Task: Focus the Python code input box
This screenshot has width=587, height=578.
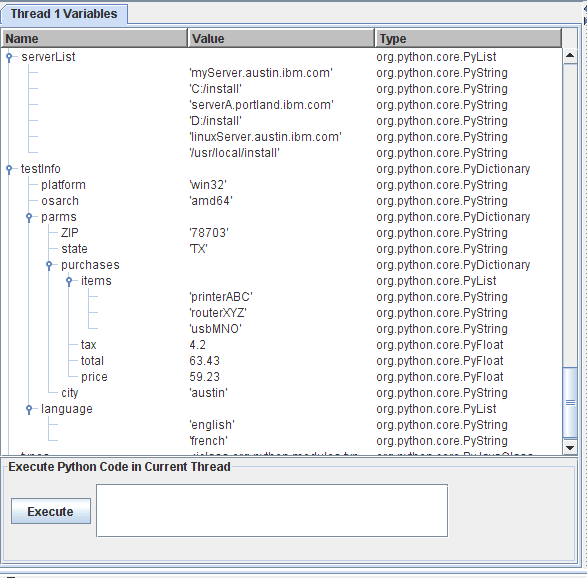Action: click(272, 511)
